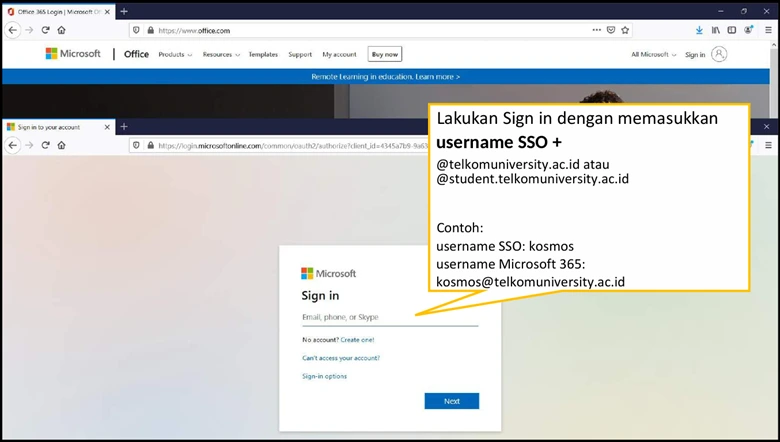Image resolution: width=780 pixels, height=442 pixels.
Task: Click shield tracking icon in Office.com address bar
Action: click(136, 30)
